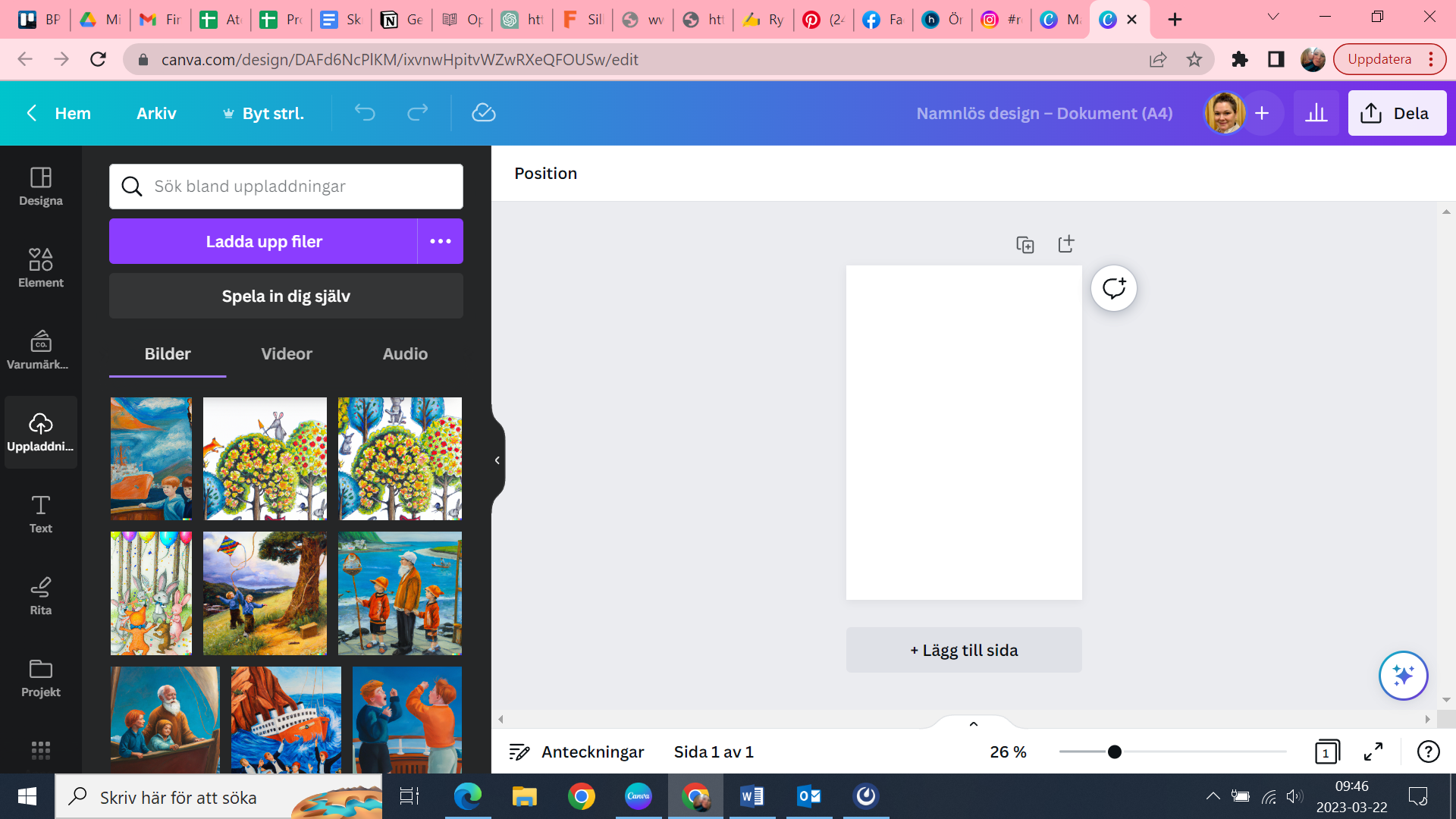Click Ladda upp filer button
Screen dimensions: 1456x819
(264, 241)
